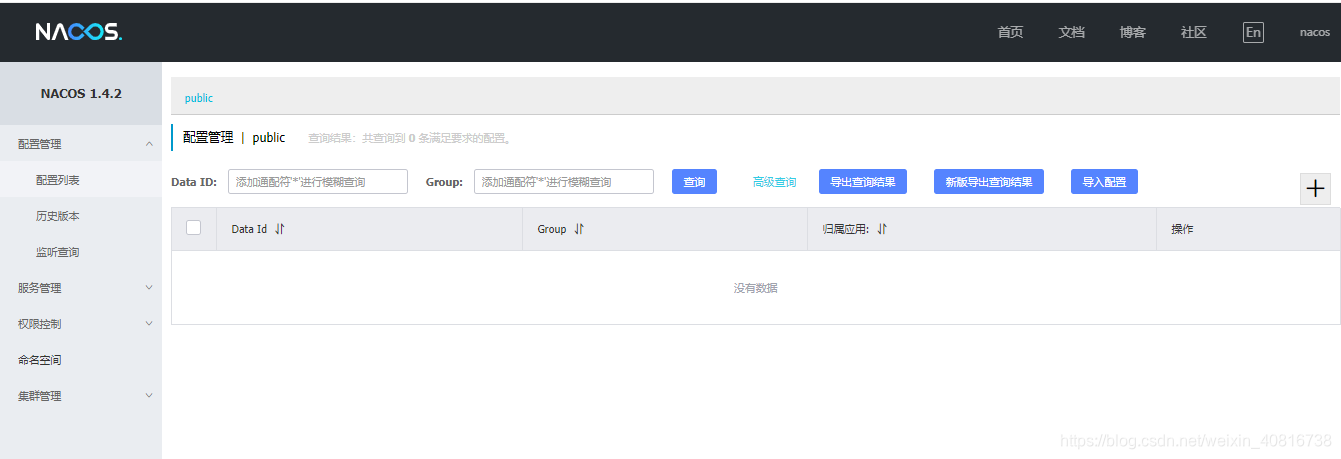The width and height of the screenshot is (1341, 459).
Task: Switch language with the En button
Action: [x=1253, y=32]
